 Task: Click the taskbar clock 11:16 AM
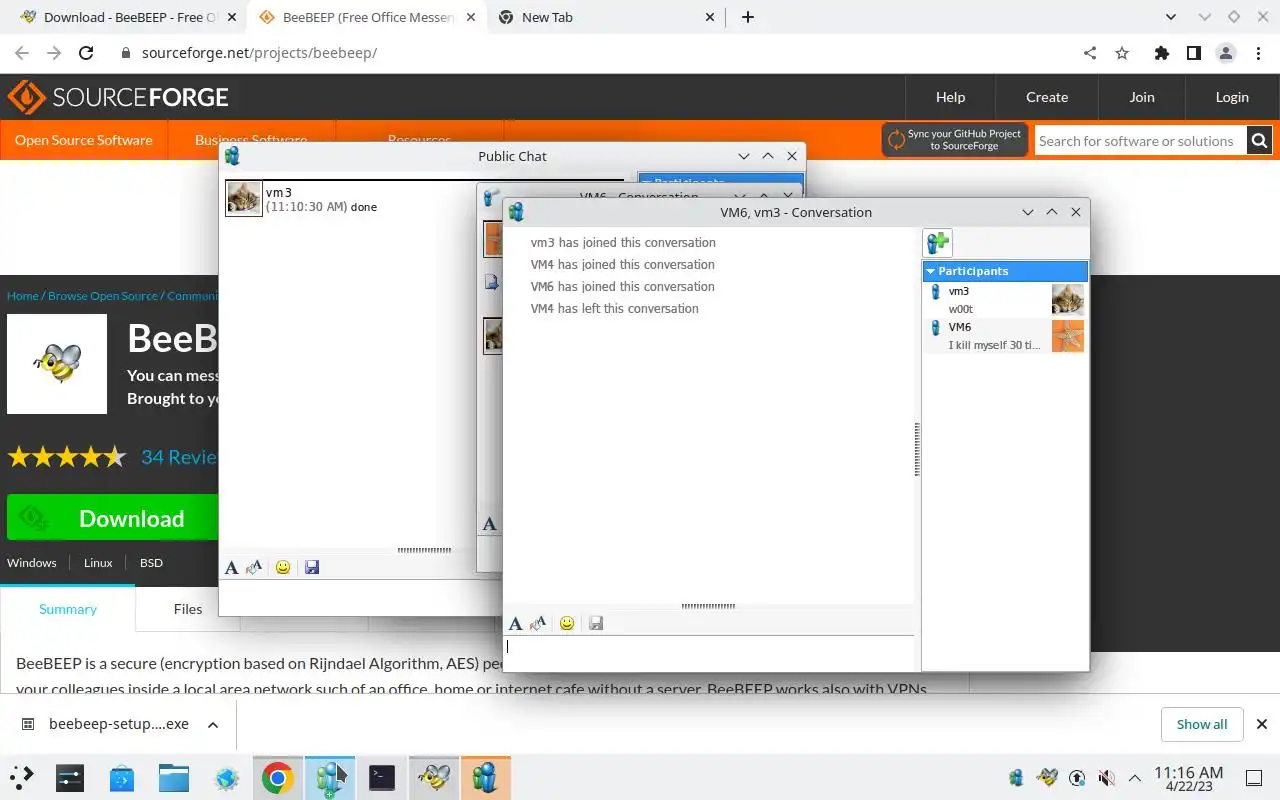click(x=1188, y=778)
